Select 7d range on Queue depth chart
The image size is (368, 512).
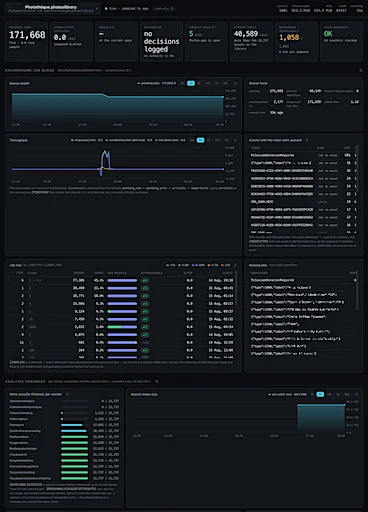(x=217, y=83)
